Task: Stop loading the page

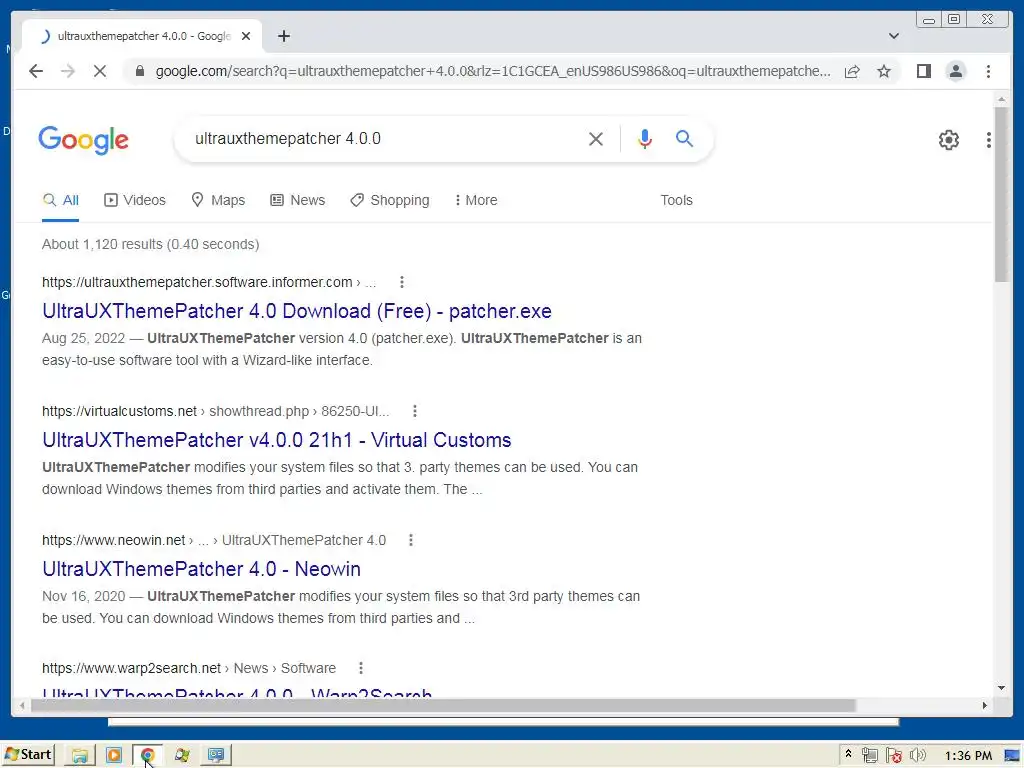Action: point(100,71)
